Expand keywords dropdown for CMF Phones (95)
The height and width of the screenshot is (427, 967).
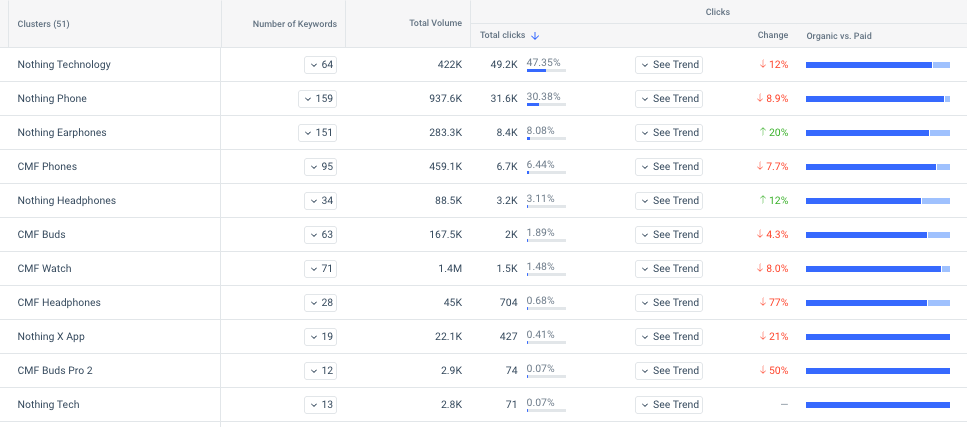(x=321, y=167)
